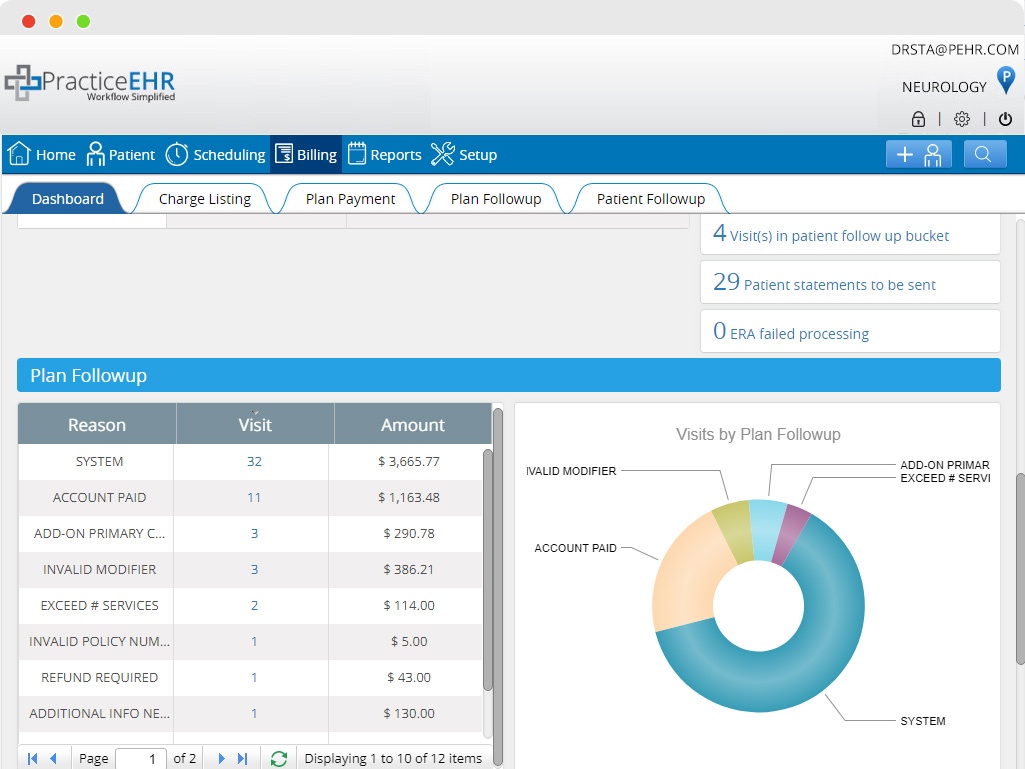Image resolution: width=1025 pixels, height=769 pixels.
Task: Click the macOS yellow minimize window button
Action: tap(56, 22)
